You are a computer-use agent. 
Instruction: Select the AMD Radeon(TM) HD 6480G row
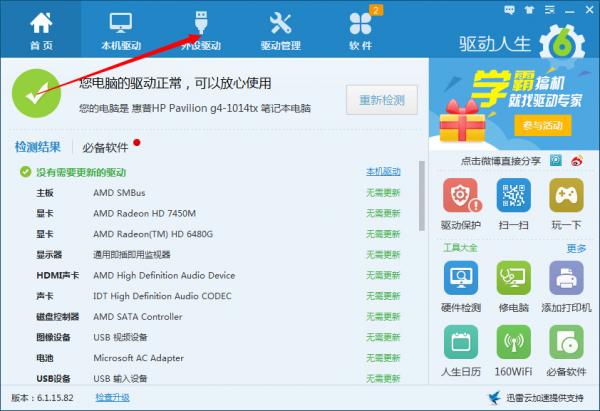point(218,234)
